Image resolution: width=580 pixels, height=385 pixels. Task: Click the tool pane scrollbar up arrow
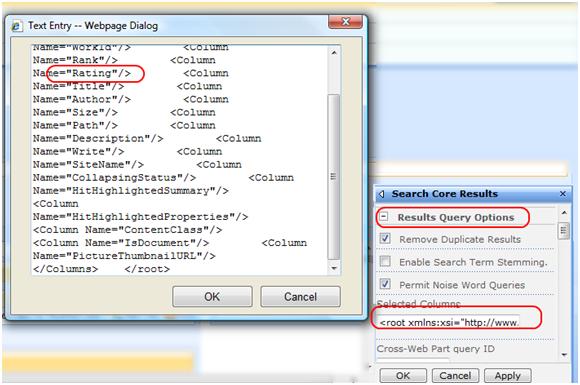pyautogui.click(x=564, y=213)
